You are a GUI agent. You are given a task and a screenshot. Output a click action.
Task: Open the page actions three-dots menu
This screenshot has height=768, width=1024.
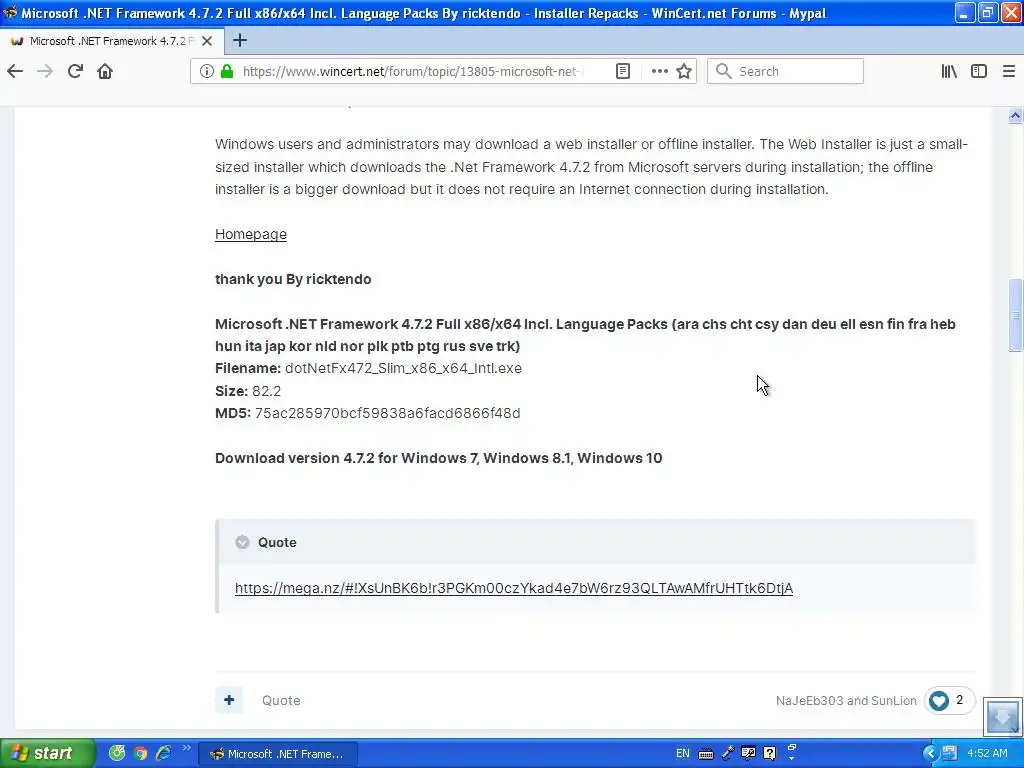point(660,71)
